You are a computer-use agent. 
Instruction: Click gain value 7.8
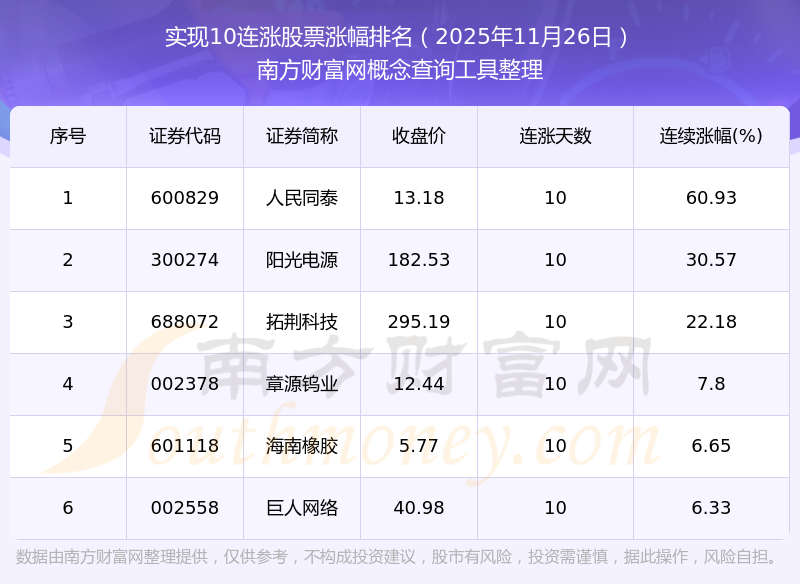(711, 384)
